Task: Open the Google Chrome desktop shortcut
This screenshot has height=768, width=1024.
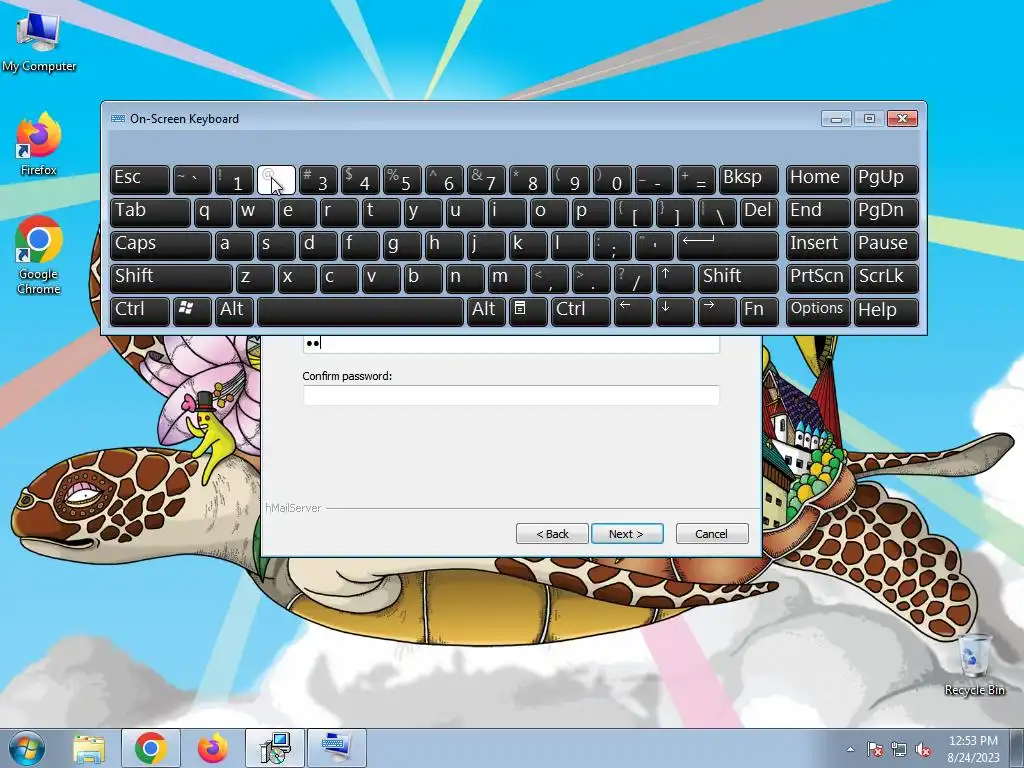Action: 39,255
